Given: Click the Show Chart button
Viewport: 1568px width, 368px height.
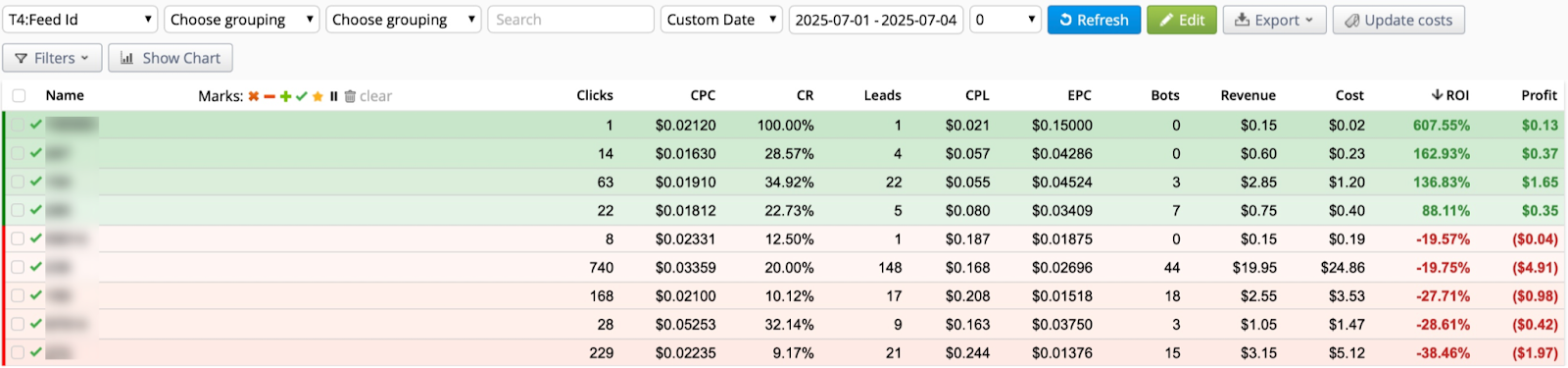Looking at the screenshot, I should [171, 58].
